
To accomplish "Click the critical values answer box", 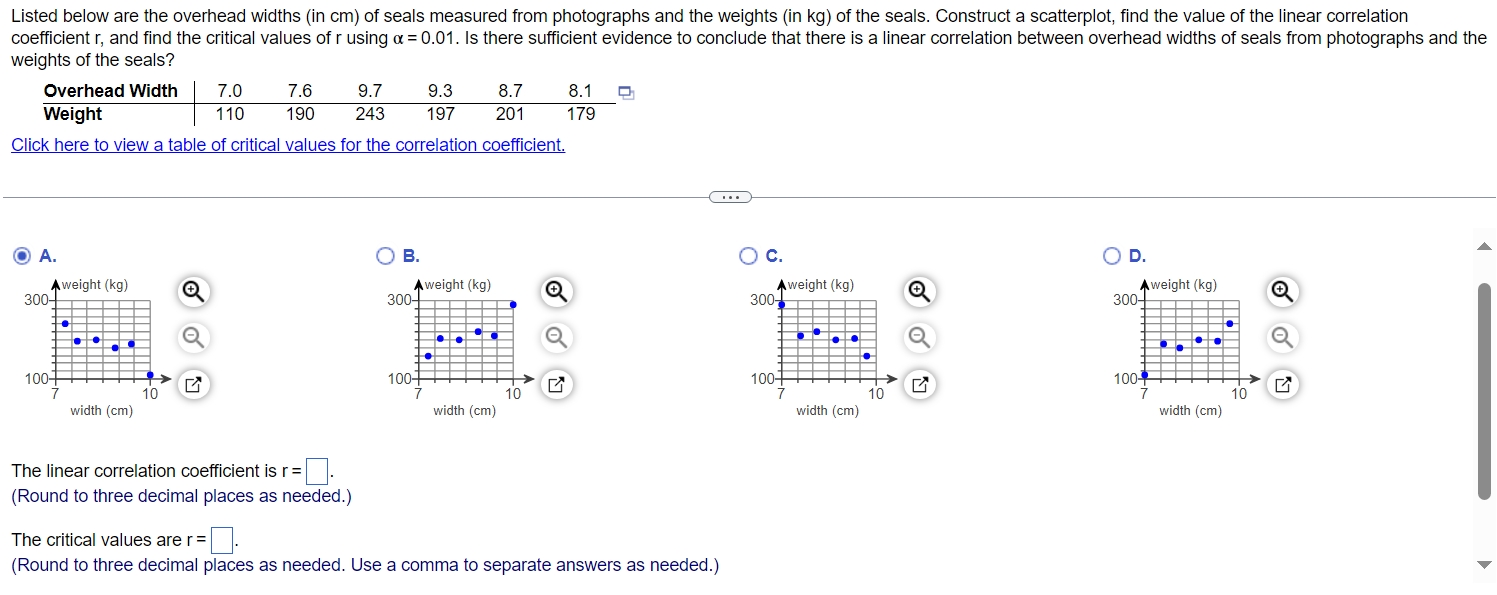I will (221, 539).
